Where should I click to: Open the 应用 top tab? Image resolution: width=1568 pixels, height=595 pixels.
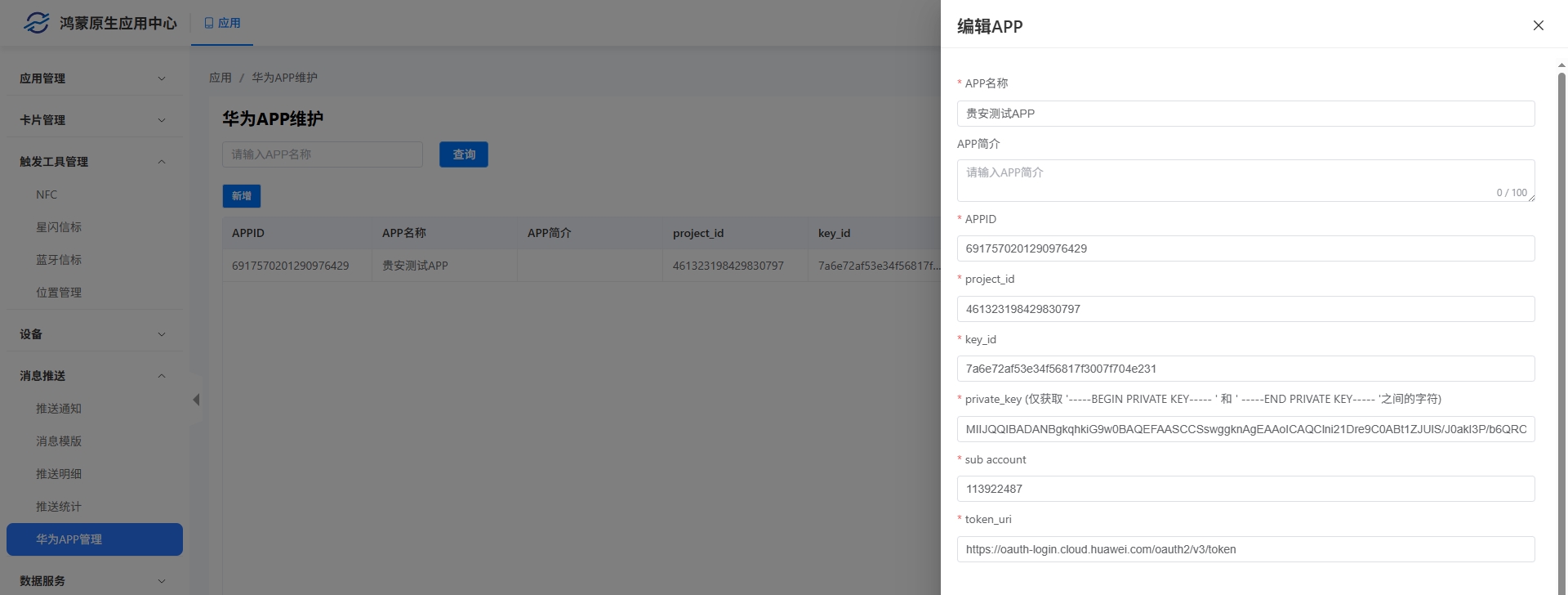222,23
